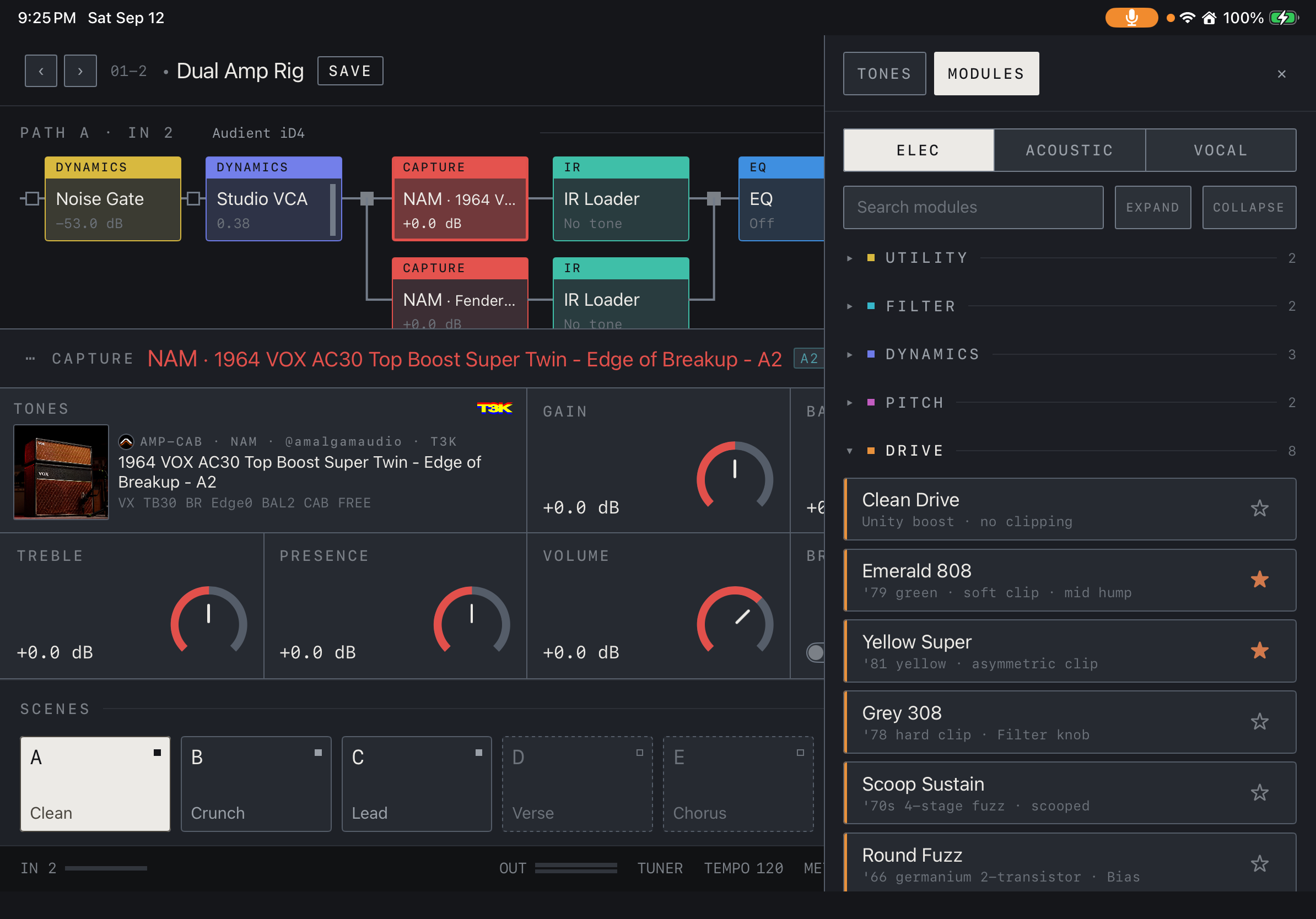1316x919 pixels.
Task: Switch to the MODULES tab
Action: pyautogui.click(x=986, y=74)
